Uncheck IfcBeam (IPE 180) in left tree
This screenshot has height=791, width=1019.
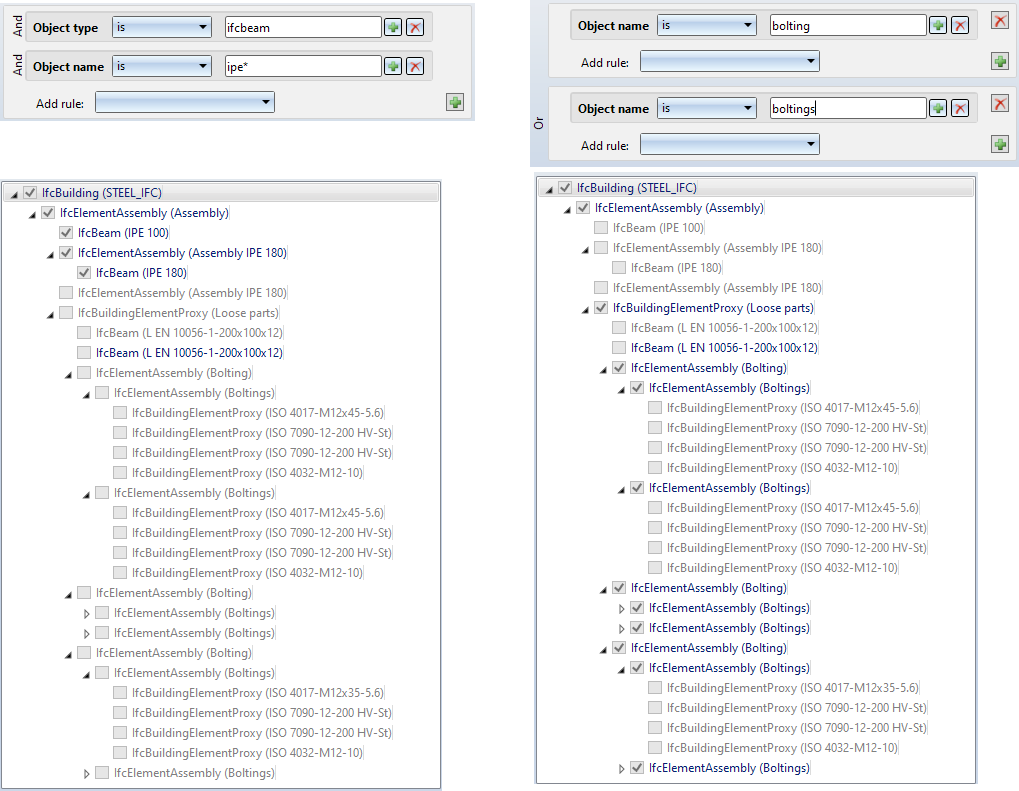pos(84,272)
